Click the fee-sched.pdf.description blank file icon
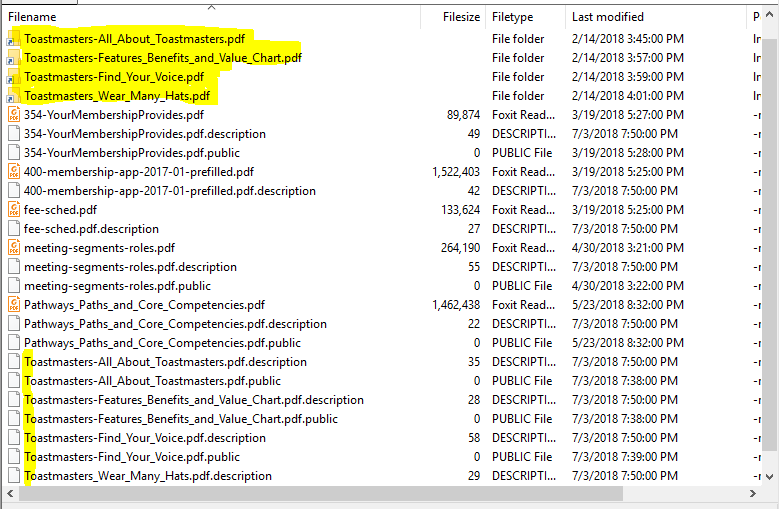 coord(13,229)
